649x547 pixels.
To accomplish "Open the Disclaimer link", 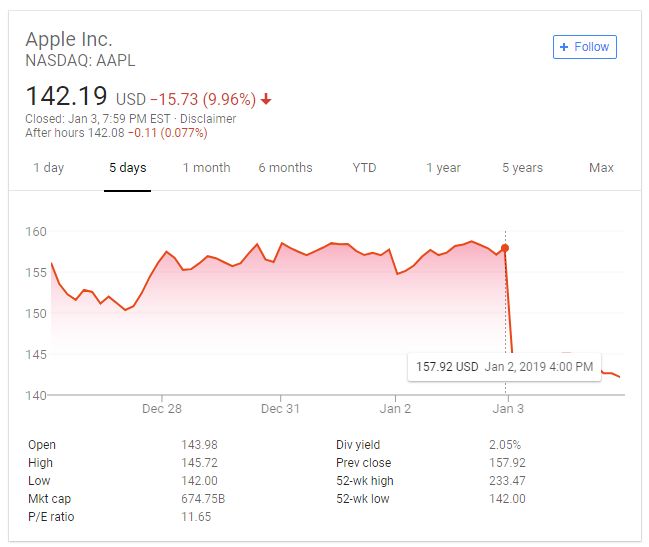I will coord(210,118).
